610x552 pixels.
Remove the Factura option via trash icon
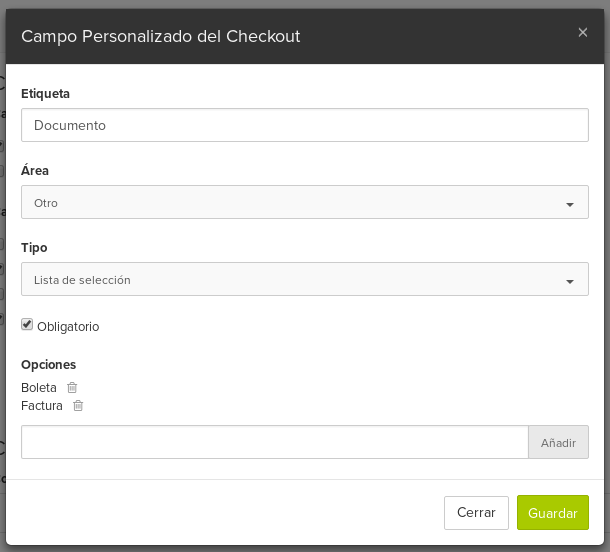coord(78,405)
